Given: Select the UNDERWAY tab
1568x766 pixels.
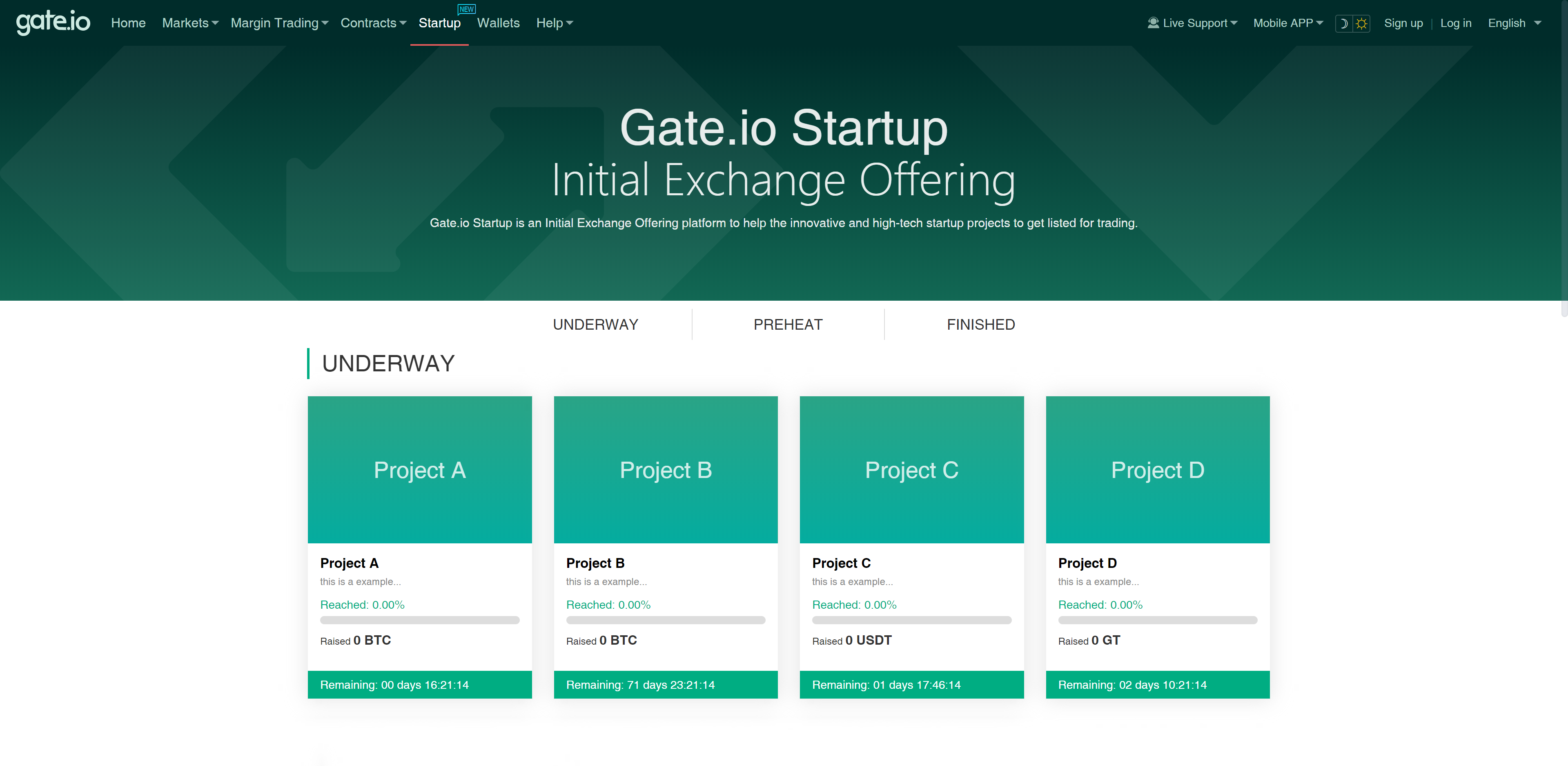Looking at the screenshot, I should [595, 324].
